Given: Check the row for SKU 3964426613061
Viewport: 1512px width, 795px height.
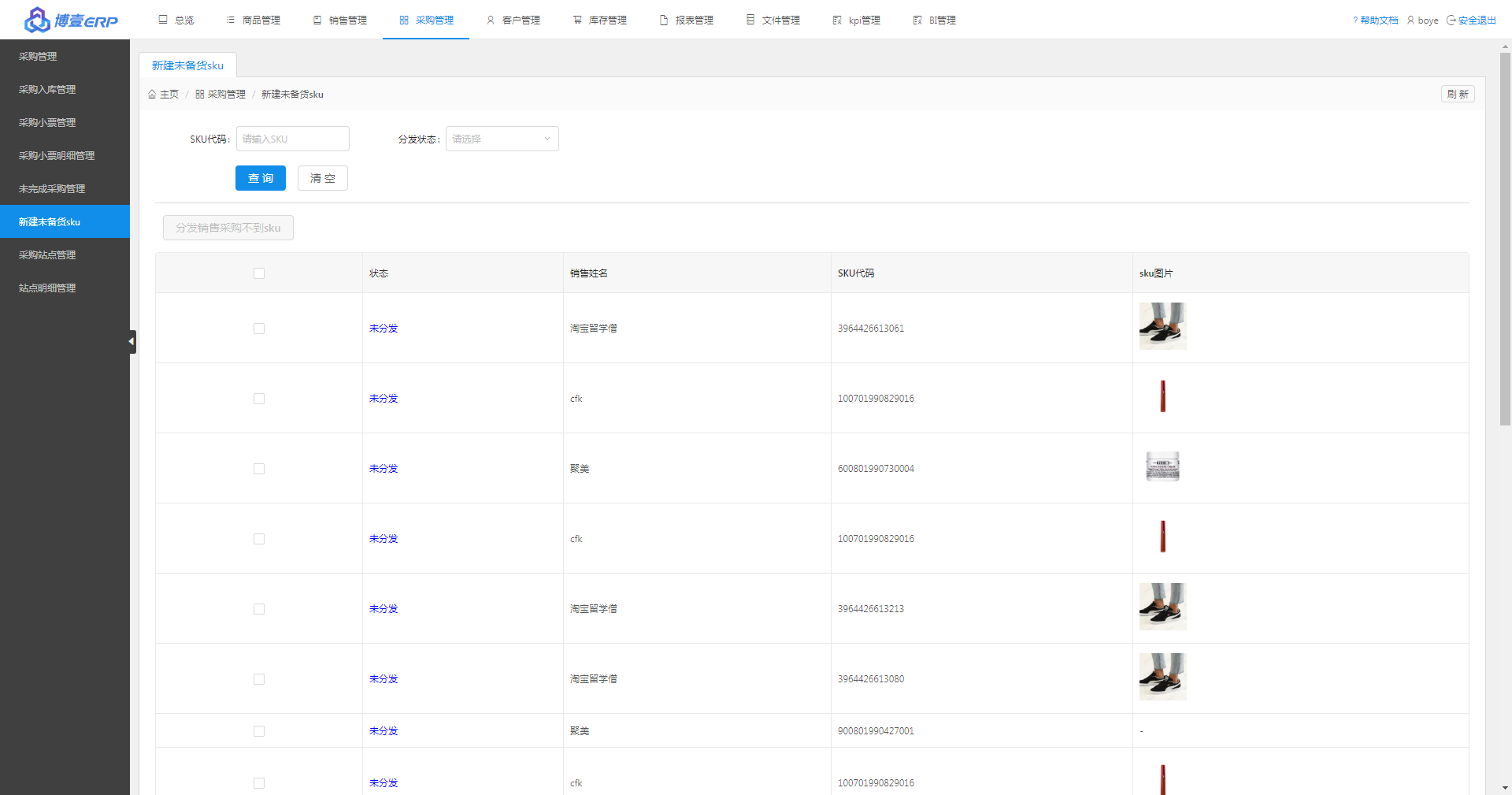Looking at the screenshot, I should (x=259, y=329).
